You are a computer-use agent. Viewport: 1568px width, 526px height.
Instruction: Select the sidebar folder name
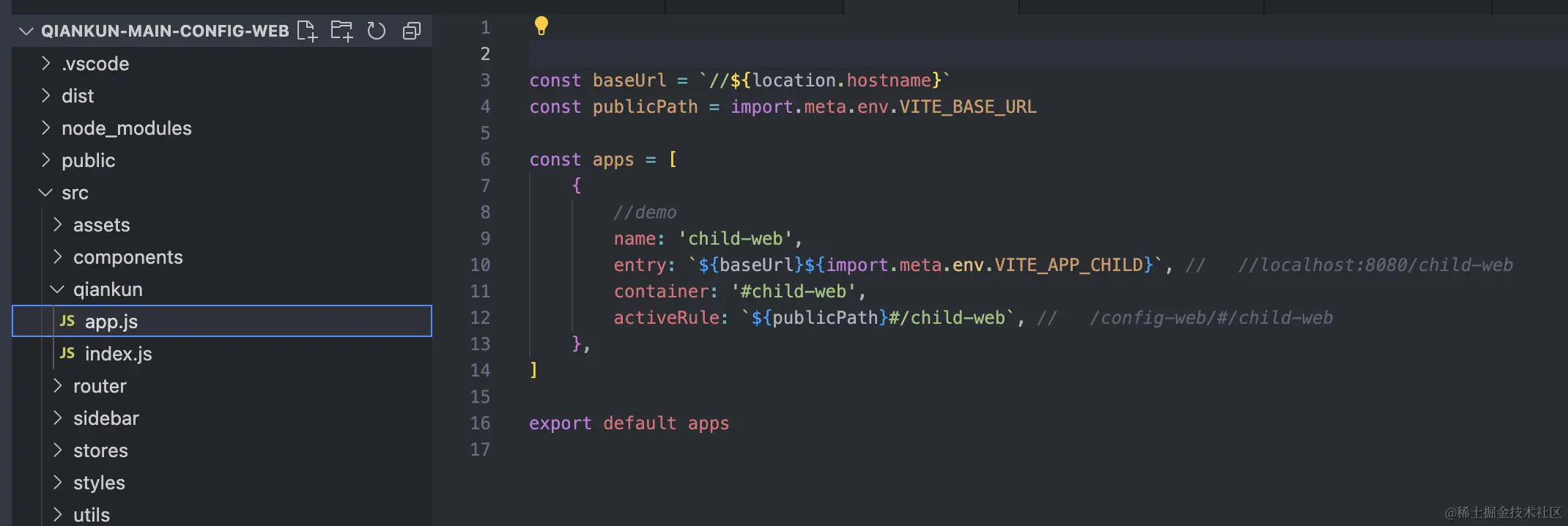pyautogui.click(x=106, y=418)
